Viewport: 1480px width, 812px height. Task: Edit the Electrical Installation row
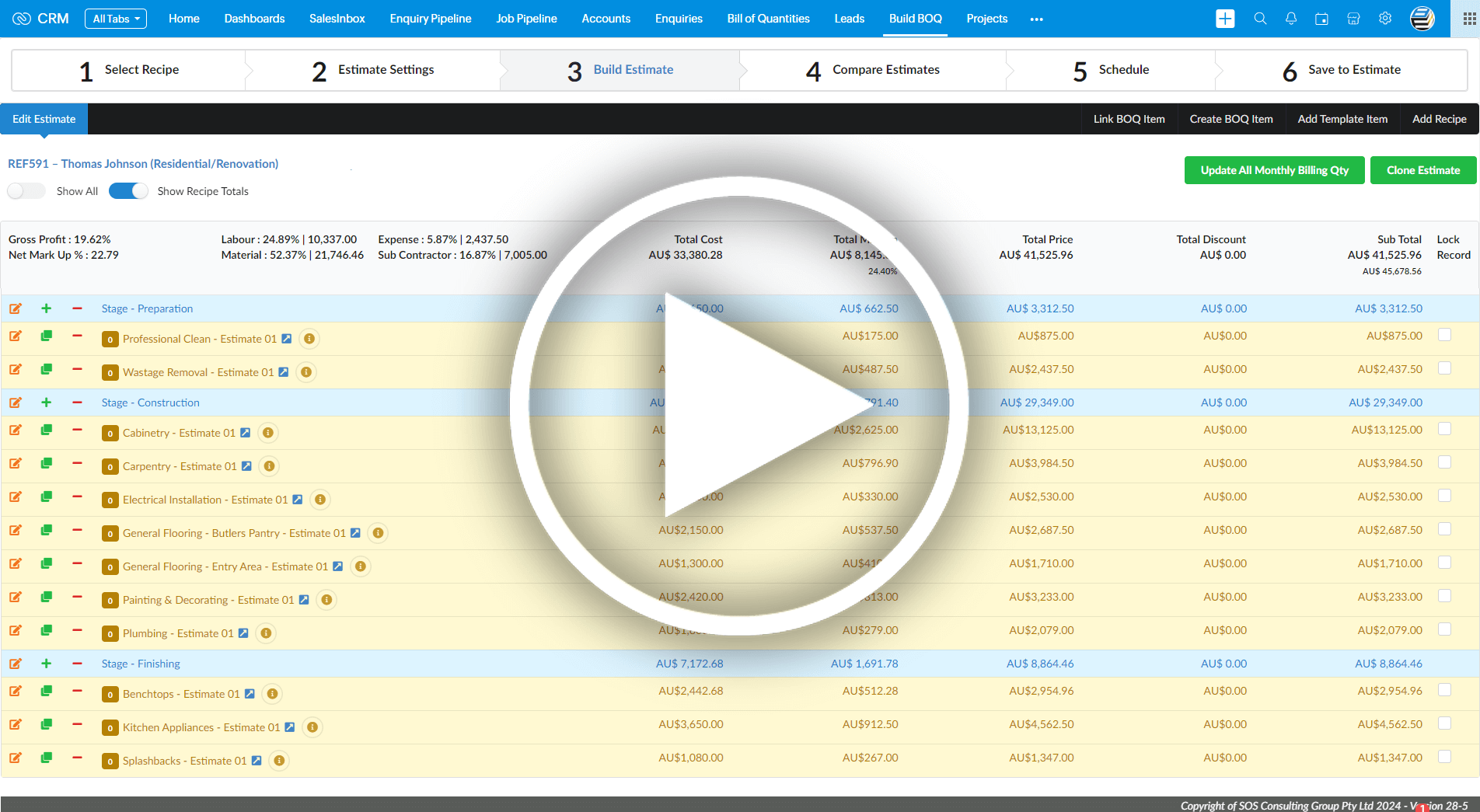click(16, 497)
